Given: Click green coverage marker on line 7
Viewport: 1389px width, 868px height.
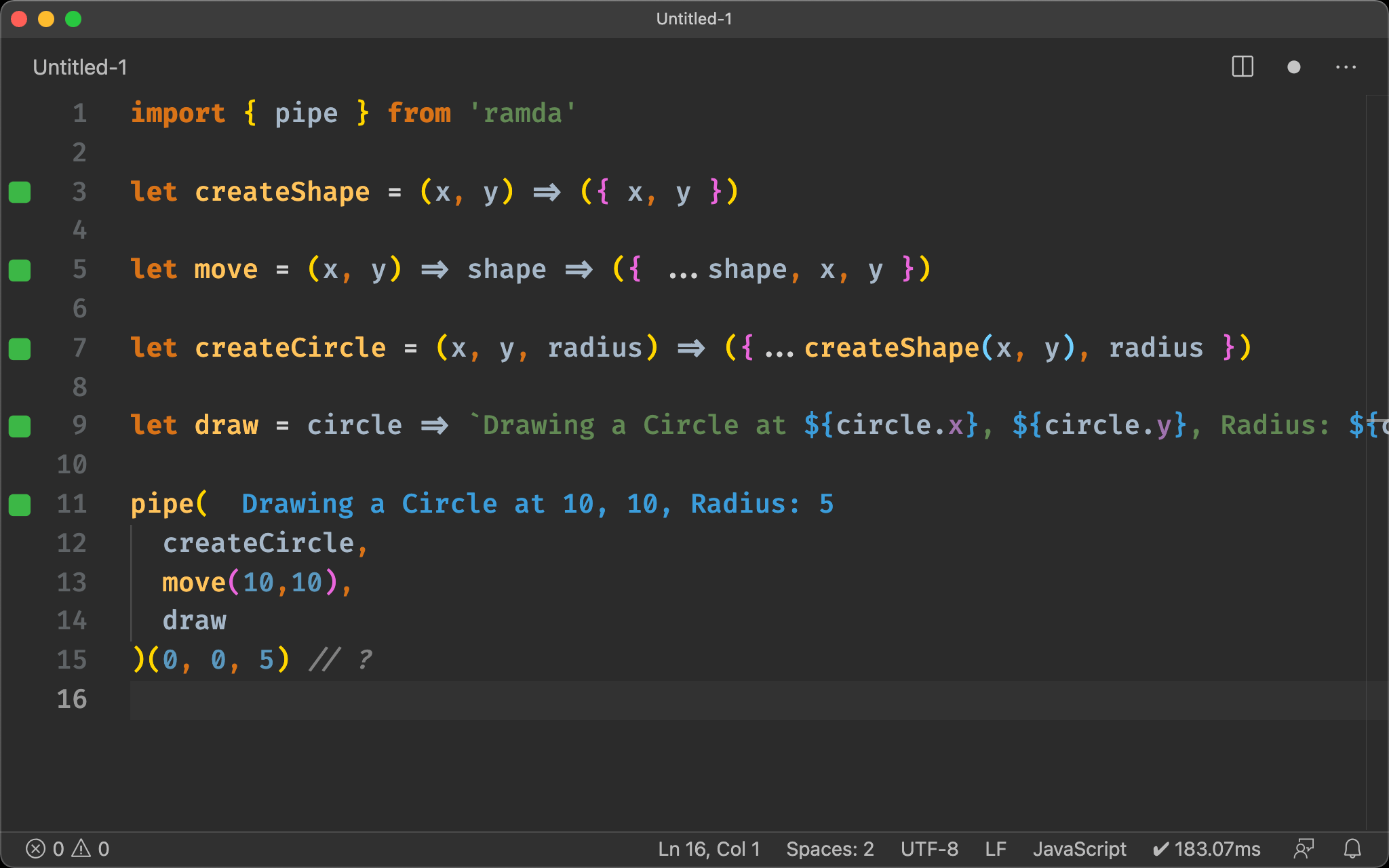Looking at the screenshot, I should point(20,349).
